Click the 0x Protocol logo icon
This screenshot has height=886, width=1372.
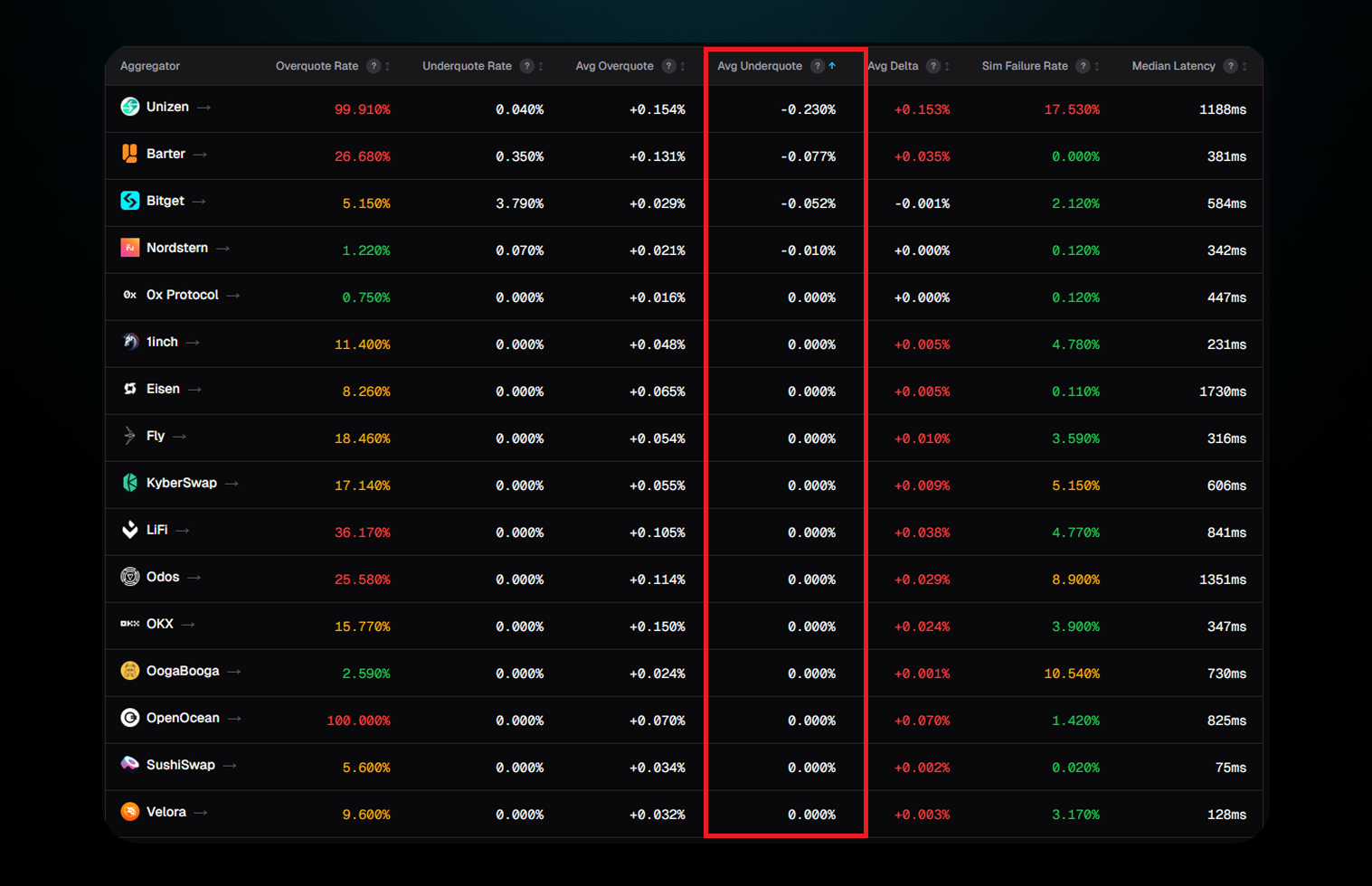pos(130,295)
